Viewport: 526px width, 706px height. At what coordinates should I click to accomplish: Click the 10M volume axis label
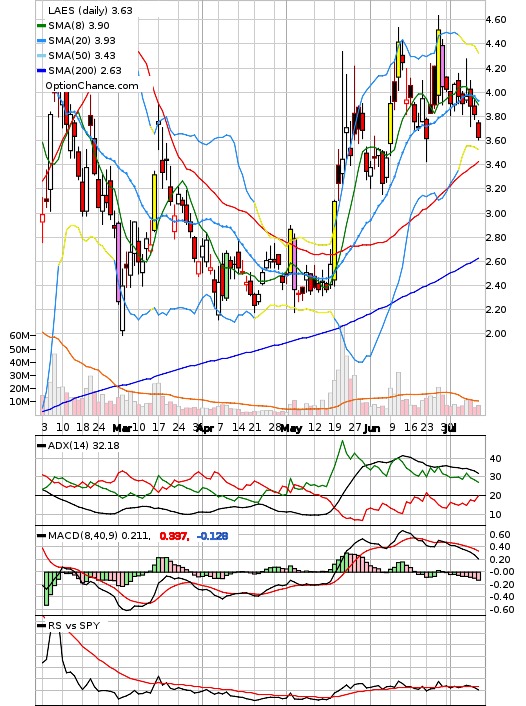20,401
